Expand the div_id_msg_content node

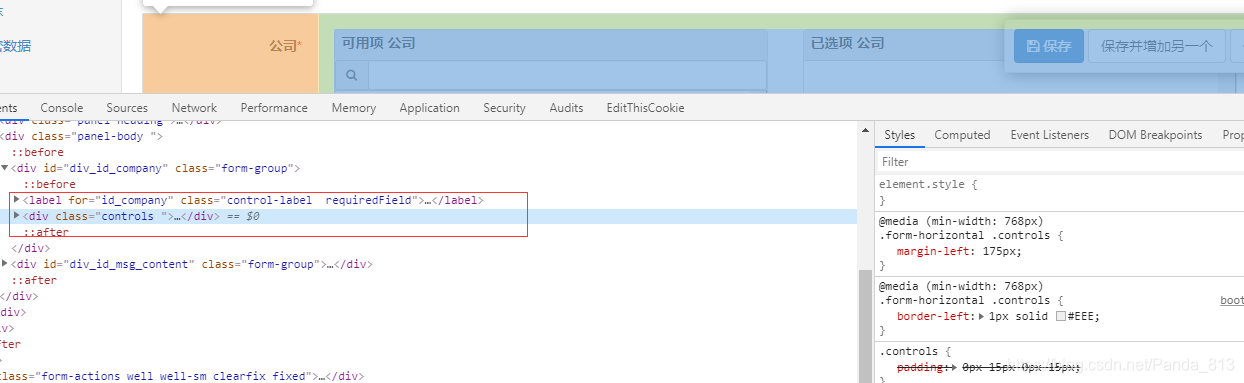tap(4, 264)
